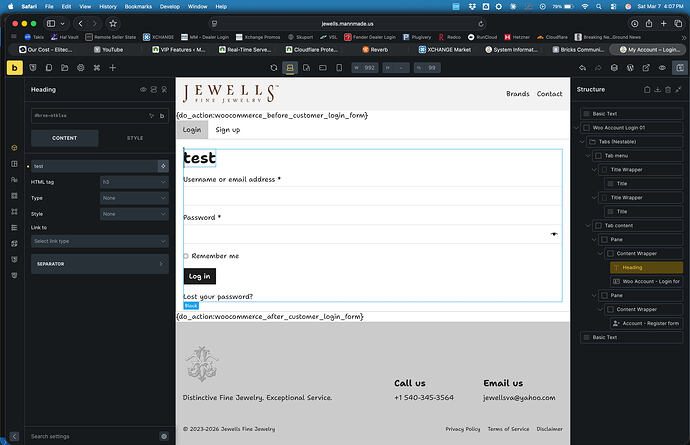Click the trash icon in Structure header

click(668, 89)
